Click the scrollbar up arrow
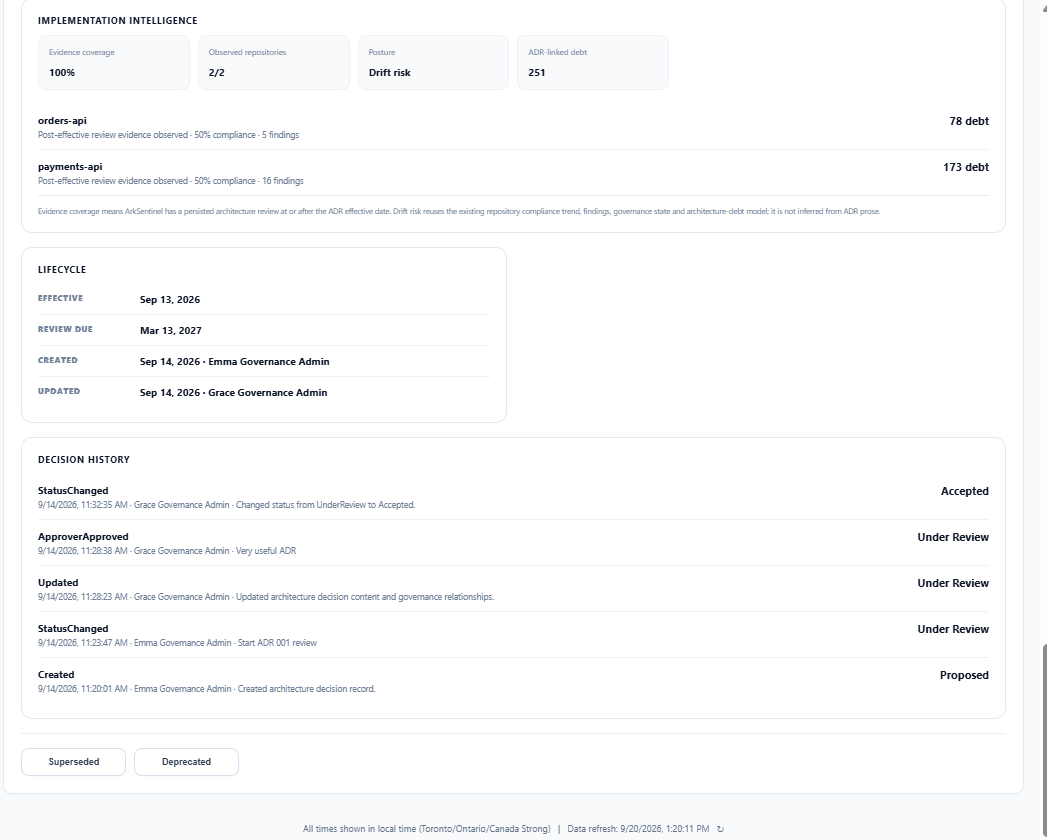Image resolution: width=1047 pixels, height=840 pixels. coord(1043,3)
